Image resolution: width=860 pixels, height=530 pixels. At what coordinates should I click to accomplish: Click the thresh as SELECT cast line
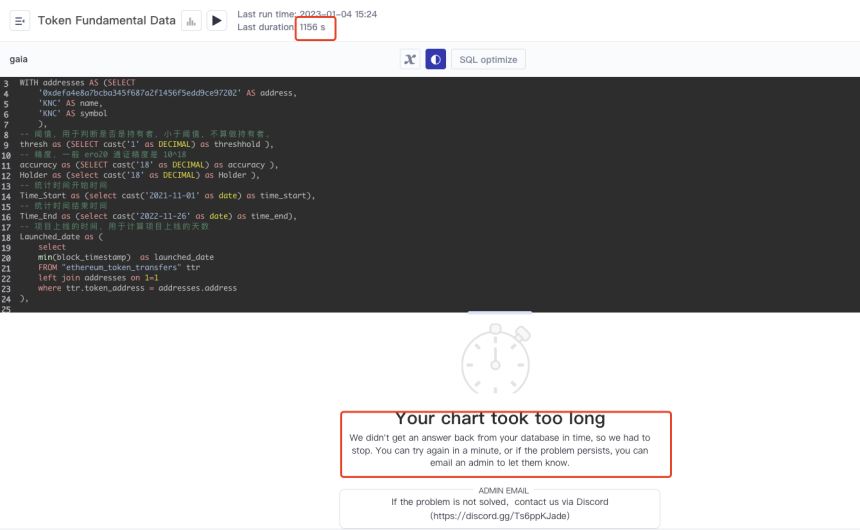tap(146, 144)
